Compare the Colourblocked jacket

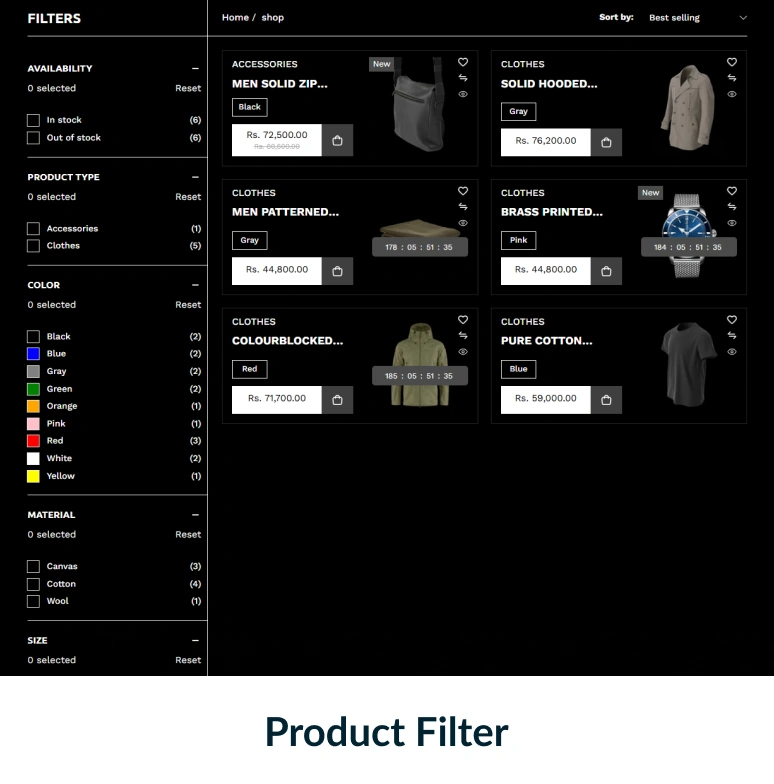(x=463, y=336)
